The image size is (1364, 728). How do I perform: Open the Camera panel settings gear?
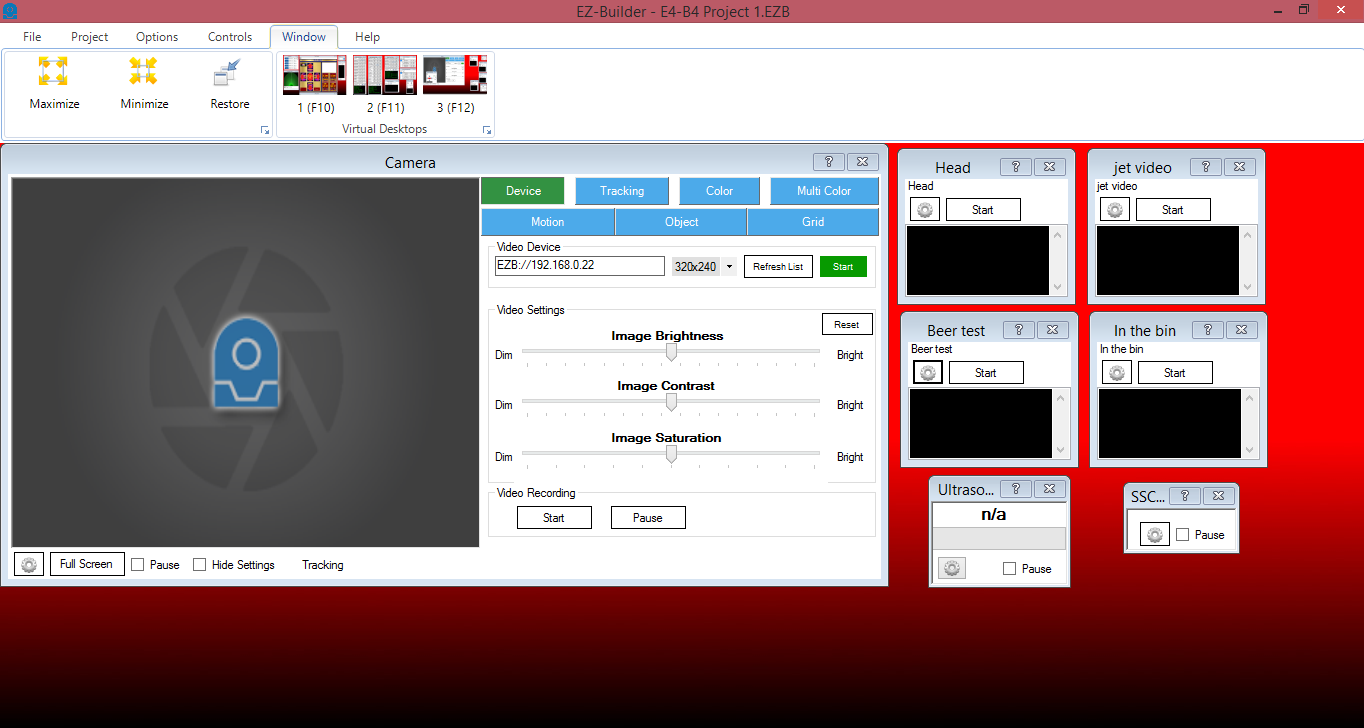point(29,564)
